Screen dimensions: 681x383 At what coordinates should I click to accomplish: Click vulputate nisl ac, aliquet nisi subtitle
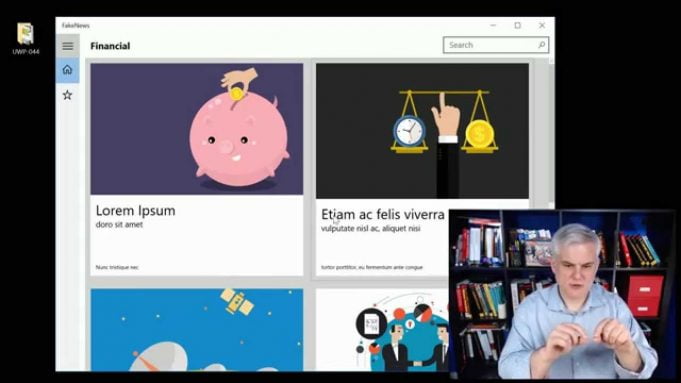coord(370,228)
